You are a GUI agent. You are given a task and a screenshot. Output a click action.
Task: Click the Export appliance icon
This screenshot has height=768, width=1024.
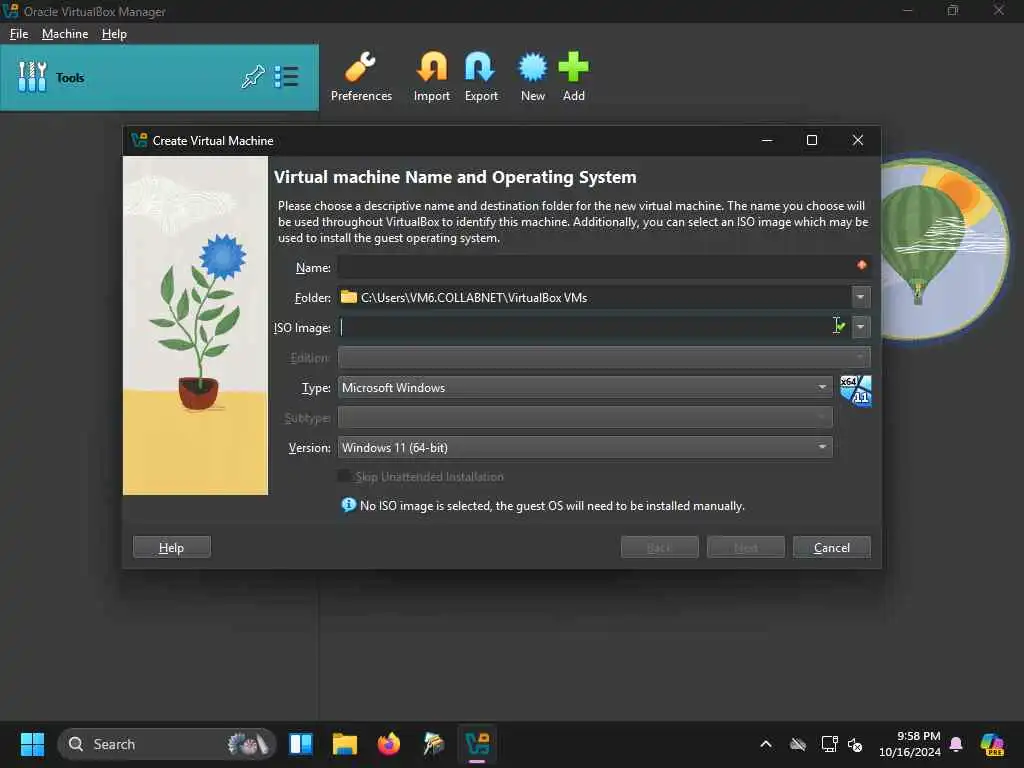click(x=481, y=76)
